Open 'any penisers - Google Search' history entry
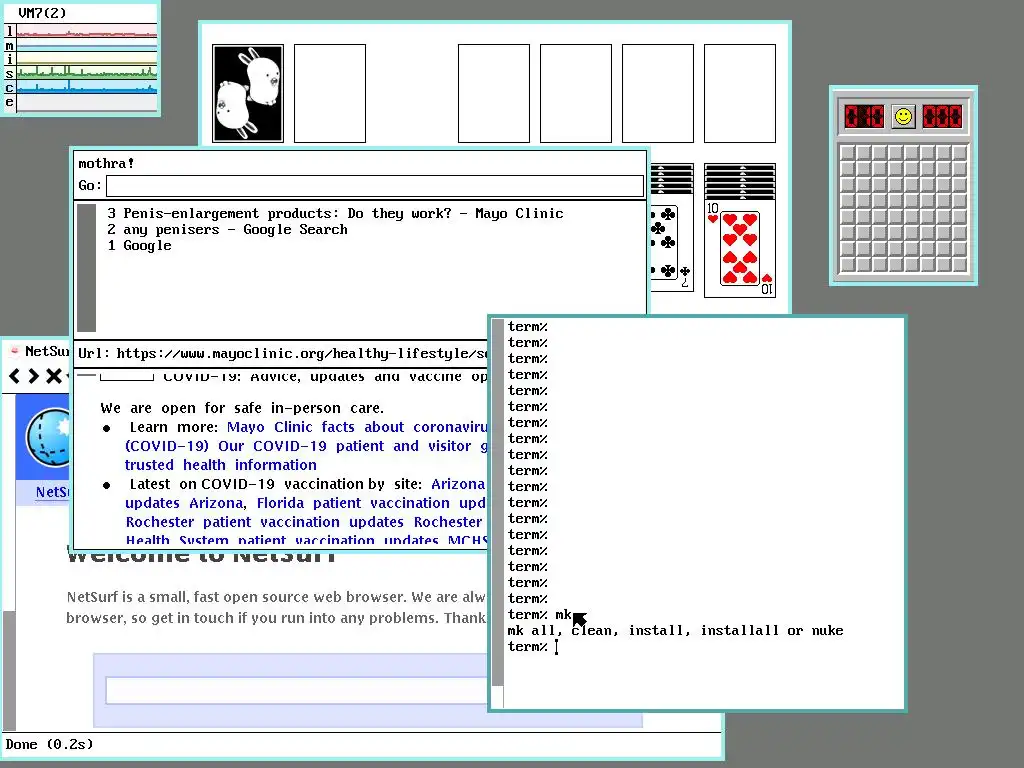The image size is (1024, 768). click(227, 230)
